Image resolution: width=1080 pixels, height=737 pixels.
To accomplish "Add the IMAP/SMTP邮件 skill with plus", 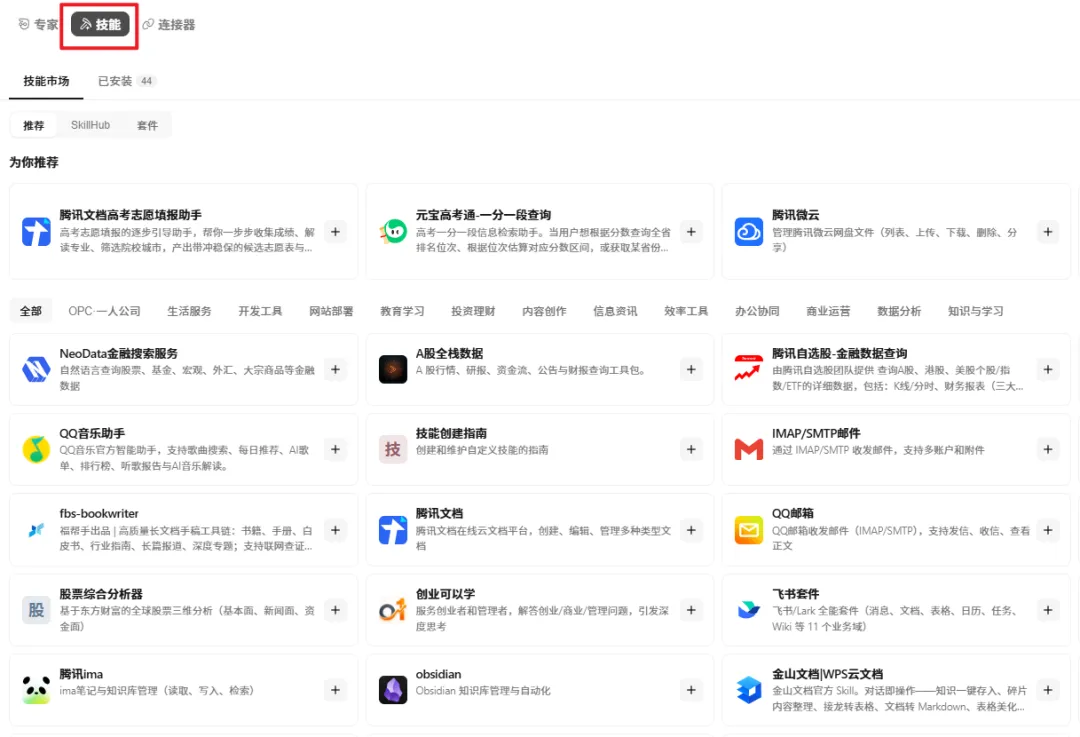I will click(1048, 449).
